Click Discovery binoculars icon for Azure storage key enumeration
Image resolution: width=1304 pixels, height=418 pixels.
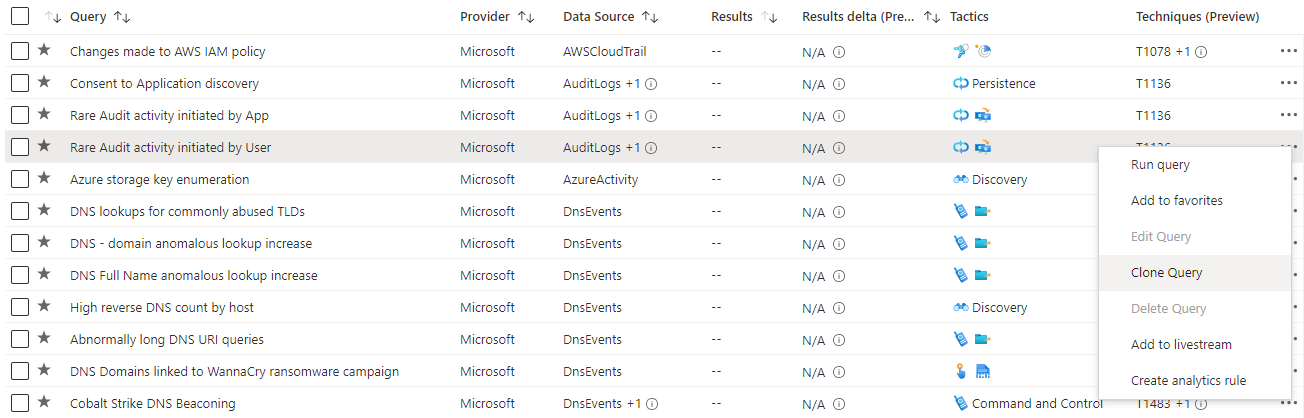961,180
